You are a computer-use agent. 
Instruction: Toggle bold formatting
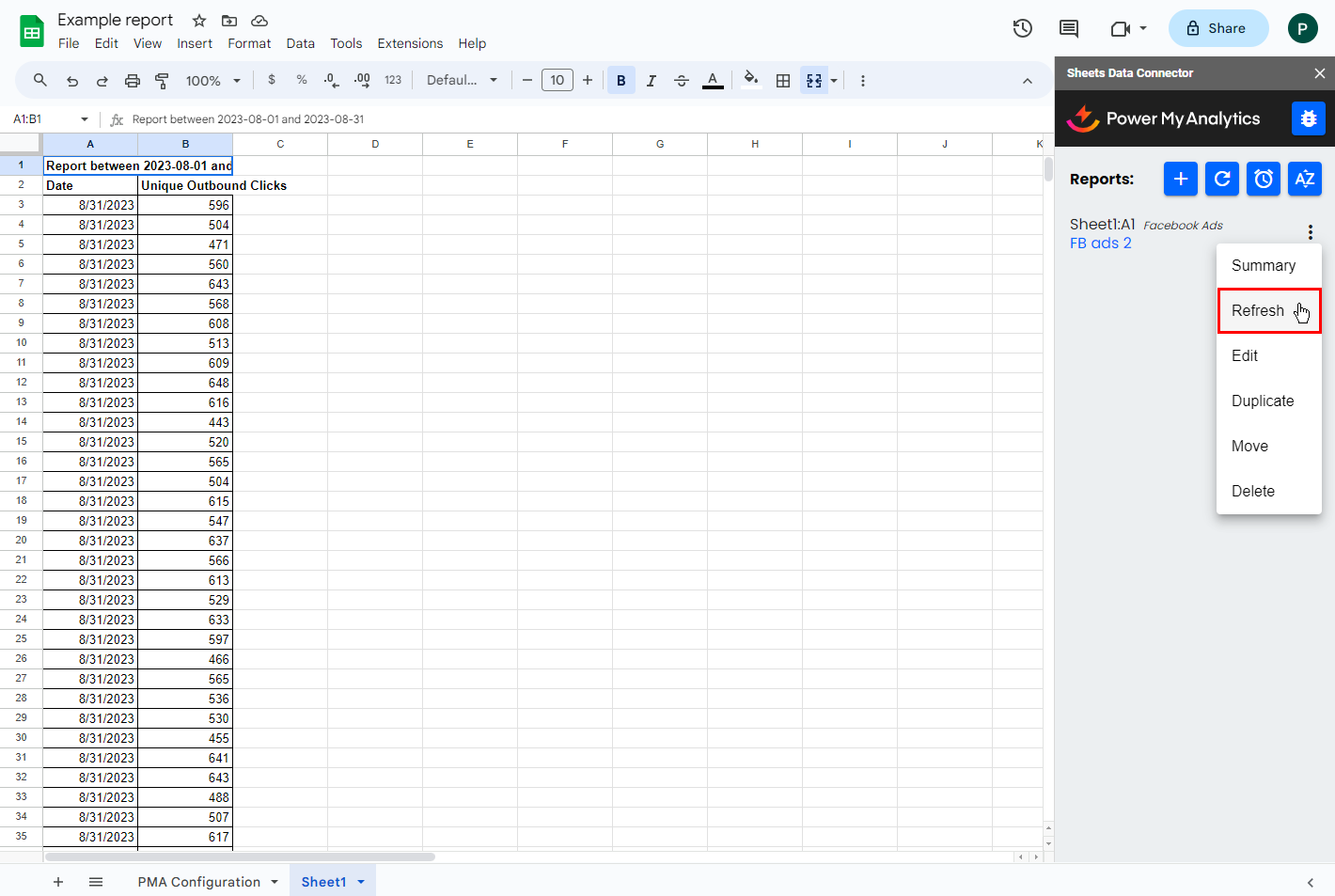(620, 81)
